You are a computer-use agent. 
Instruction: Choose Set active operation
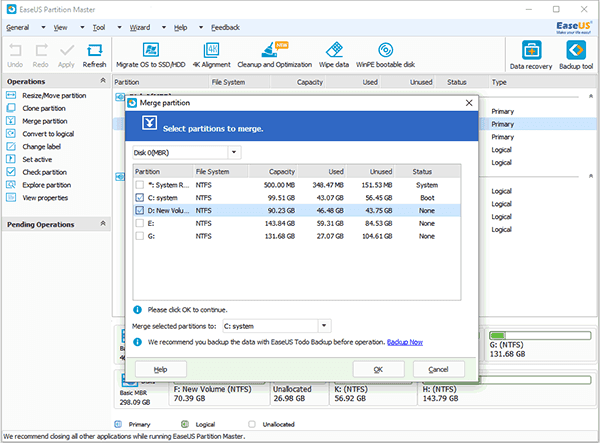37,160
